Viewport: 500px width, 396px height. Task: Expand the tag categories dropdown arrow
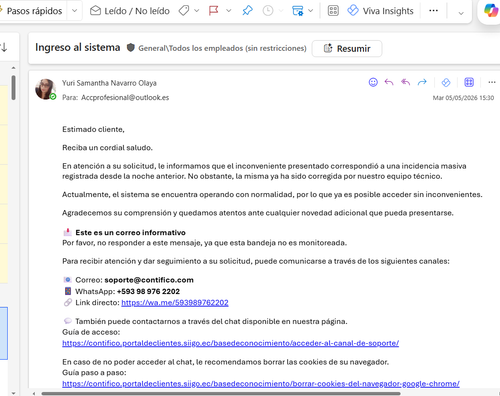pyautogui.click(x=197, y=11)
